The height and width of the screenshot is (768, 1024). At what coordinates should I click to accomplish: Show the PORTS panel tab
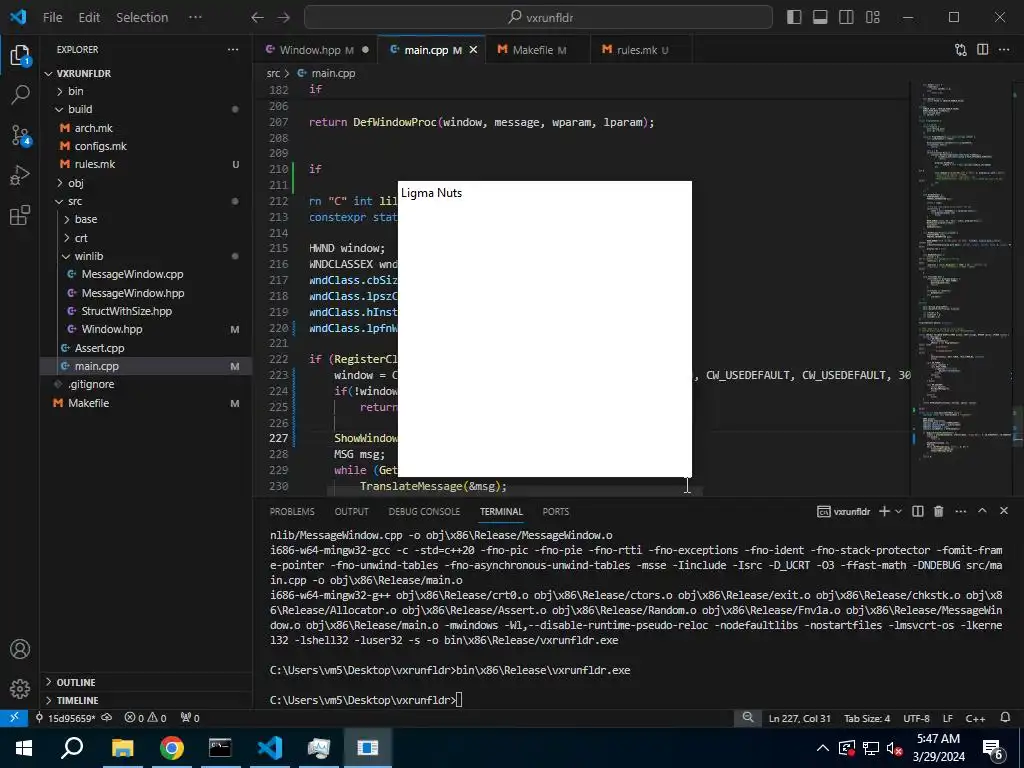click(x=556, y=511)
